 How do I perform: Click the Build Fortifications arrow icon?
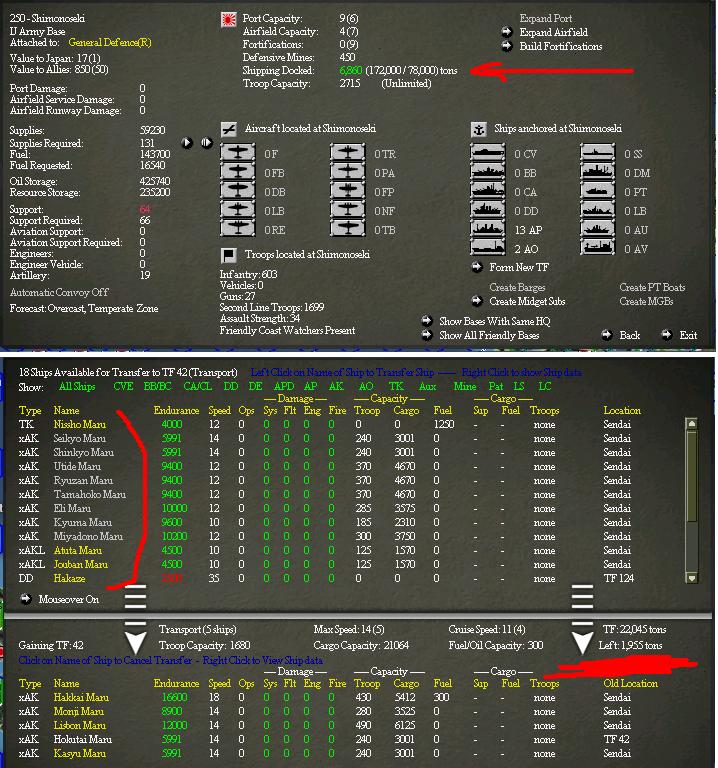click(506, 47)
